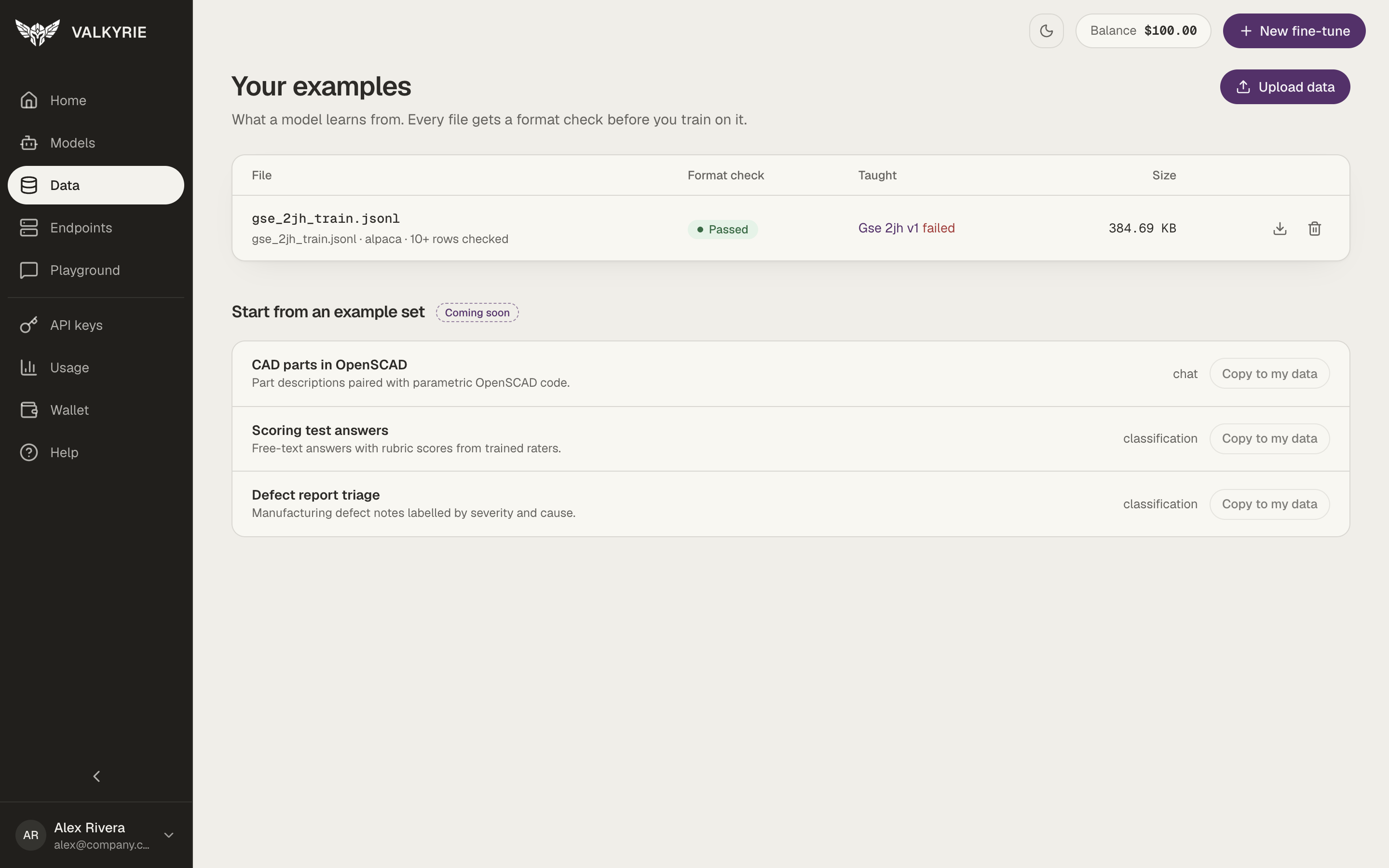Viewport: 1389px width, 868px height.
Task: Delete gse_2jh_train.jsonl with trash icon
Action: point(1315,229)
